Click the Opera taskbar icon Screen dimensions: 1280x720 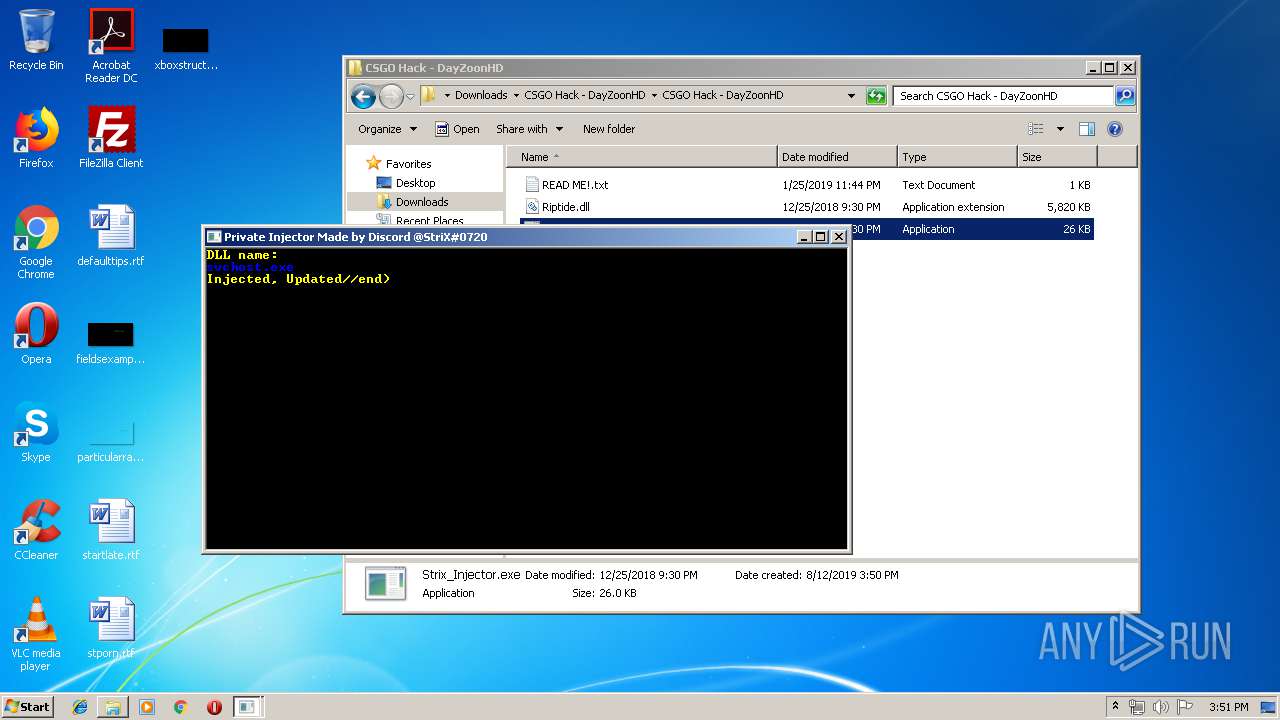coord(214,707)
